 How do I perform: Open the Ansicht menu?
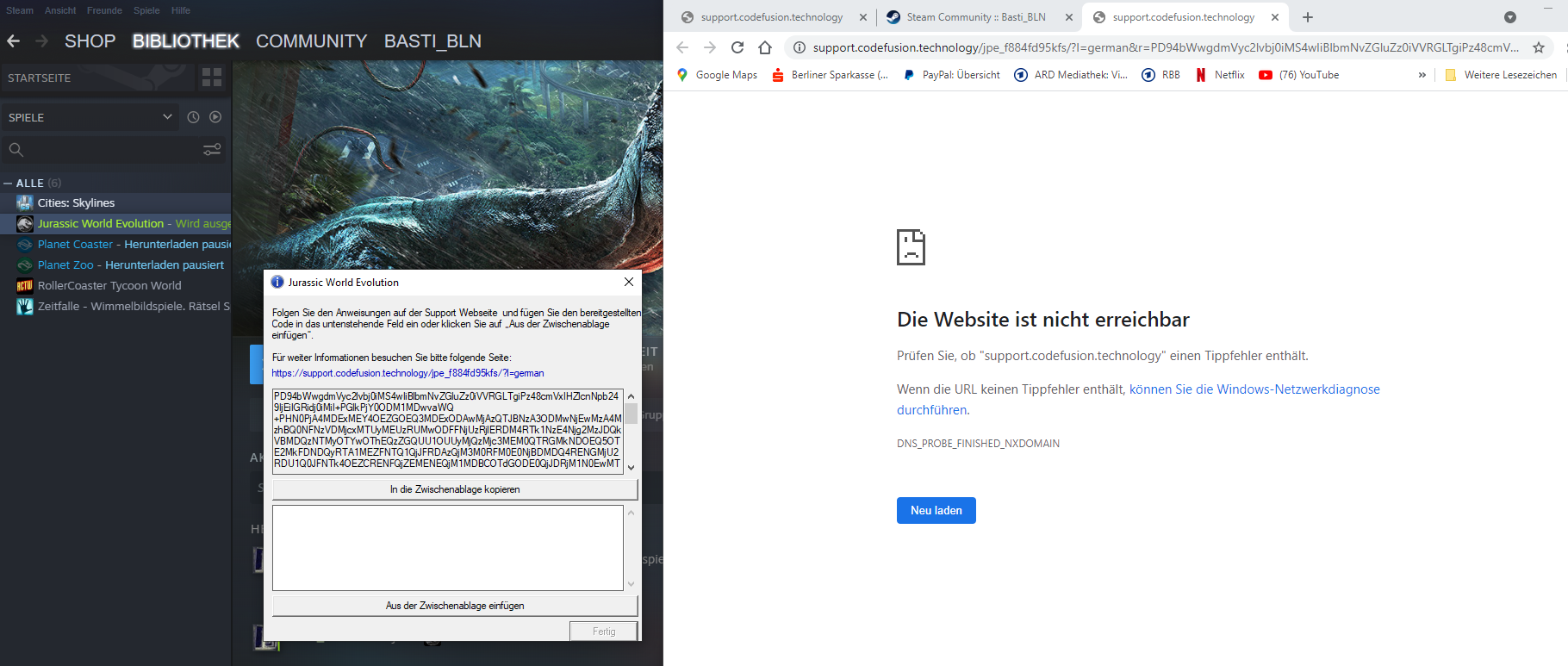(60, 10)
